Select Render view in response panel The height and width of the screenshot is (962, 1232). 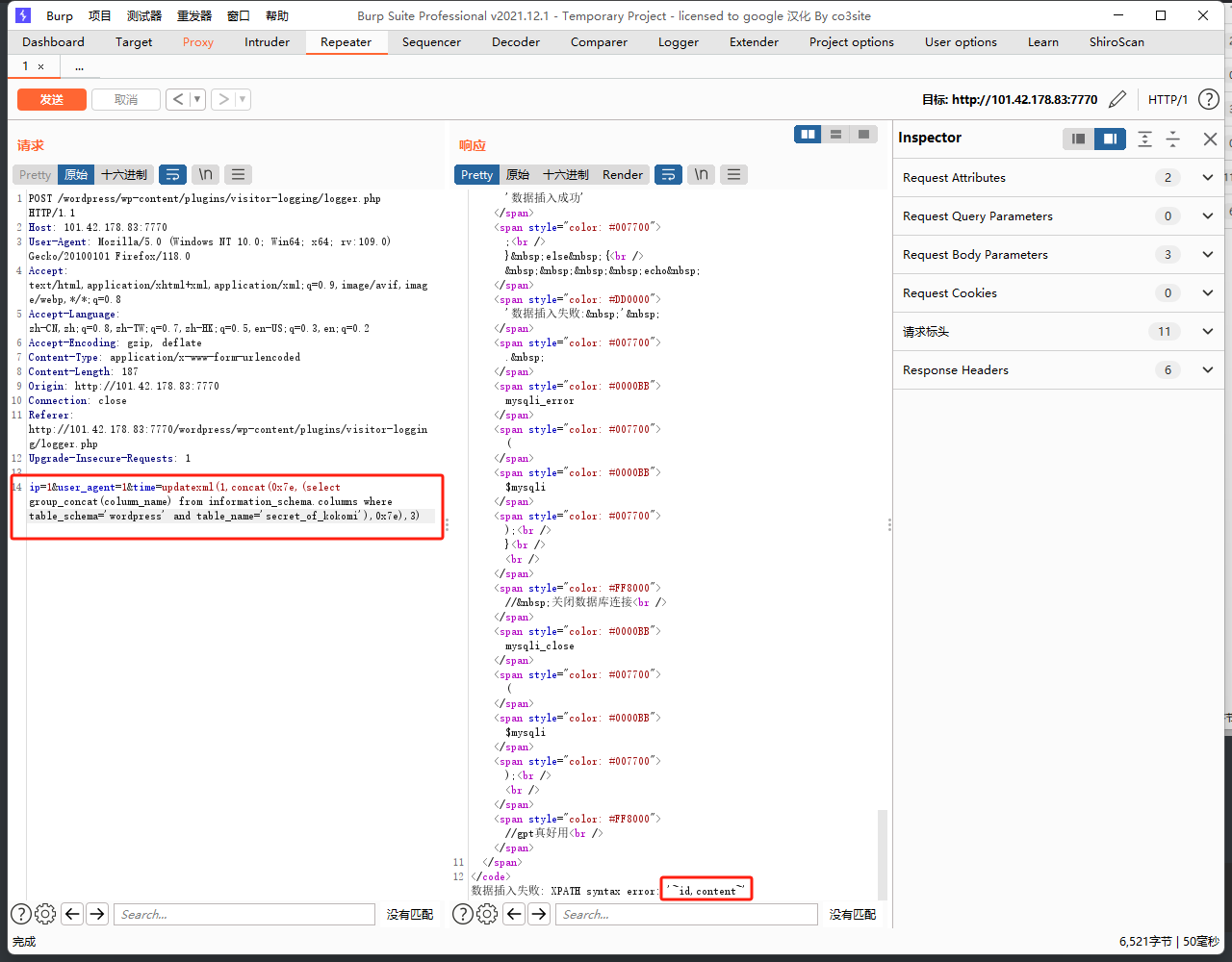[x=623, y=174]
